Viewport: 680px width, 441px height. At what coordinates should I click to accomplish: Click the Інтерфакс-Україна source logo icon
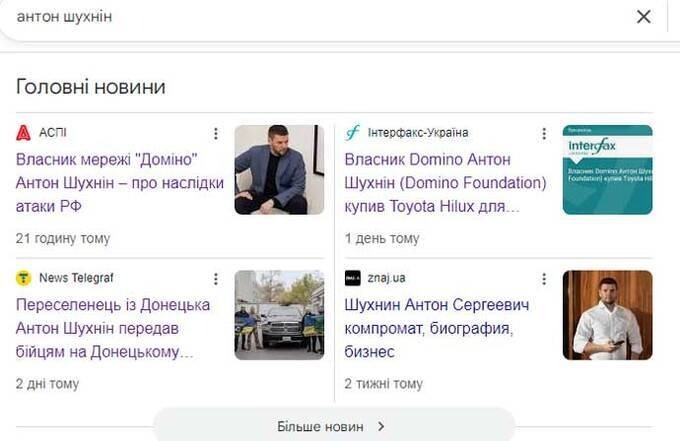tap(352, 133)
